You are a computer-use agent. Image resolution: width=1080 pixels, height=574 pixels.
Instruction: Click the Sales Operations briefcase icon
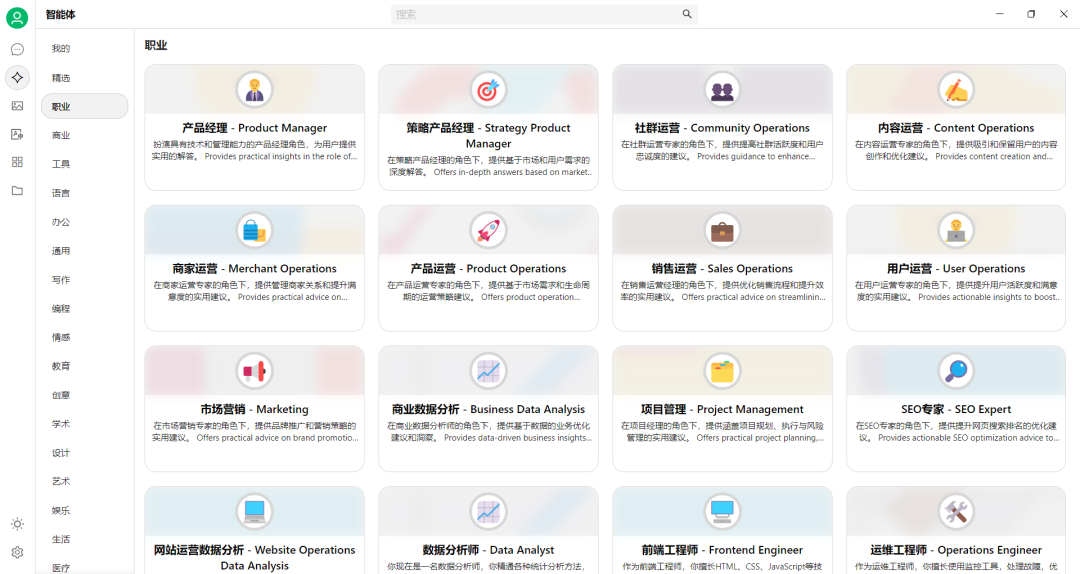722,230
